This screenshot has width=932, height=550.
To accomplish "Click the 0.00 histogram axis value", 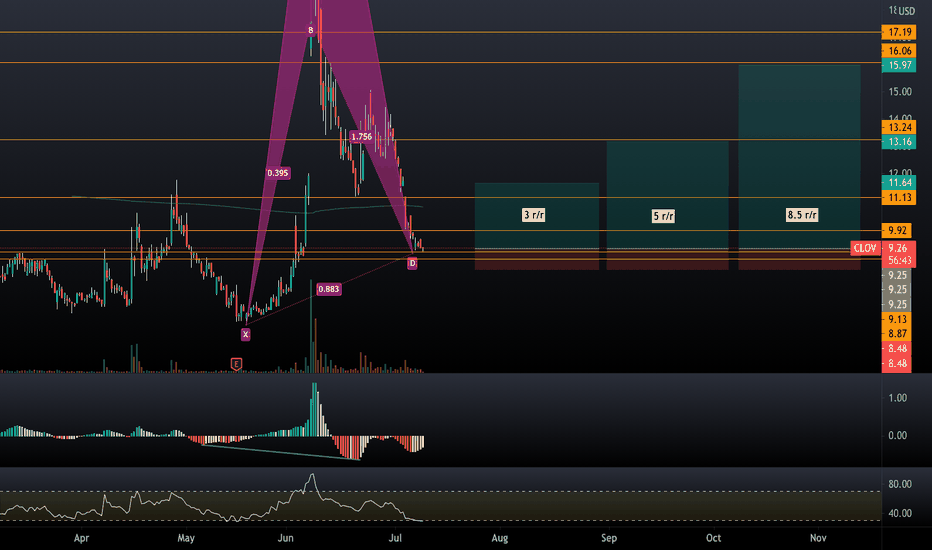I will 897,435.
